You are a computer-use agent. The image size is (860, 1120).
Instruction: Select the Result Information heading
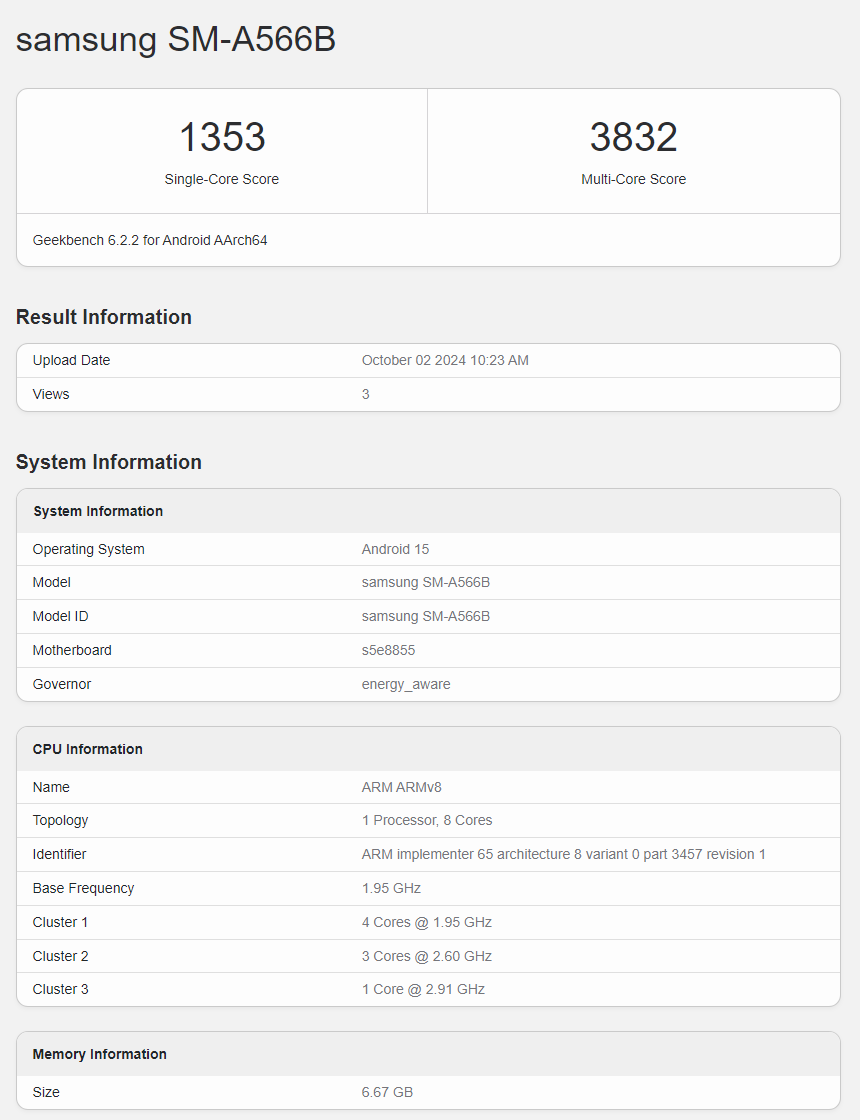coord(104,317)
